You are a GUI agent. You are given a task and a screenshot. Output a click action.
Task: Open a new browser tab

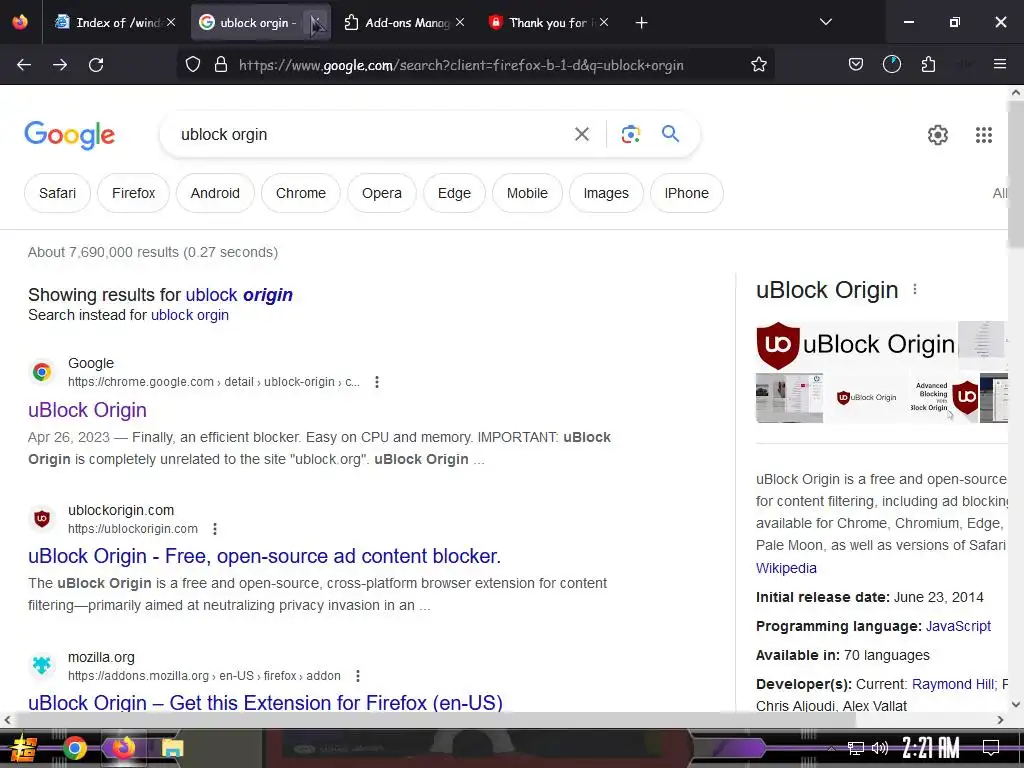coord(641,23)
